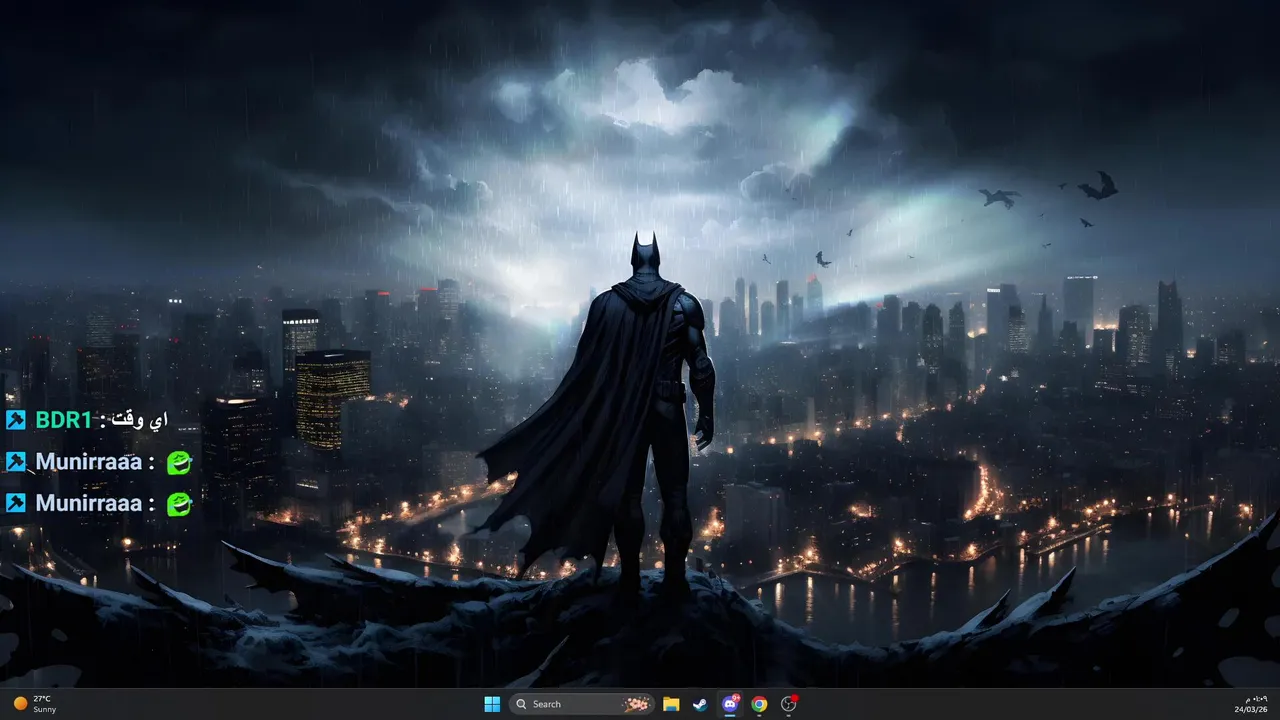
Task: Click the cherry blossom search highlight icon
Action: [x=636, y=704]
